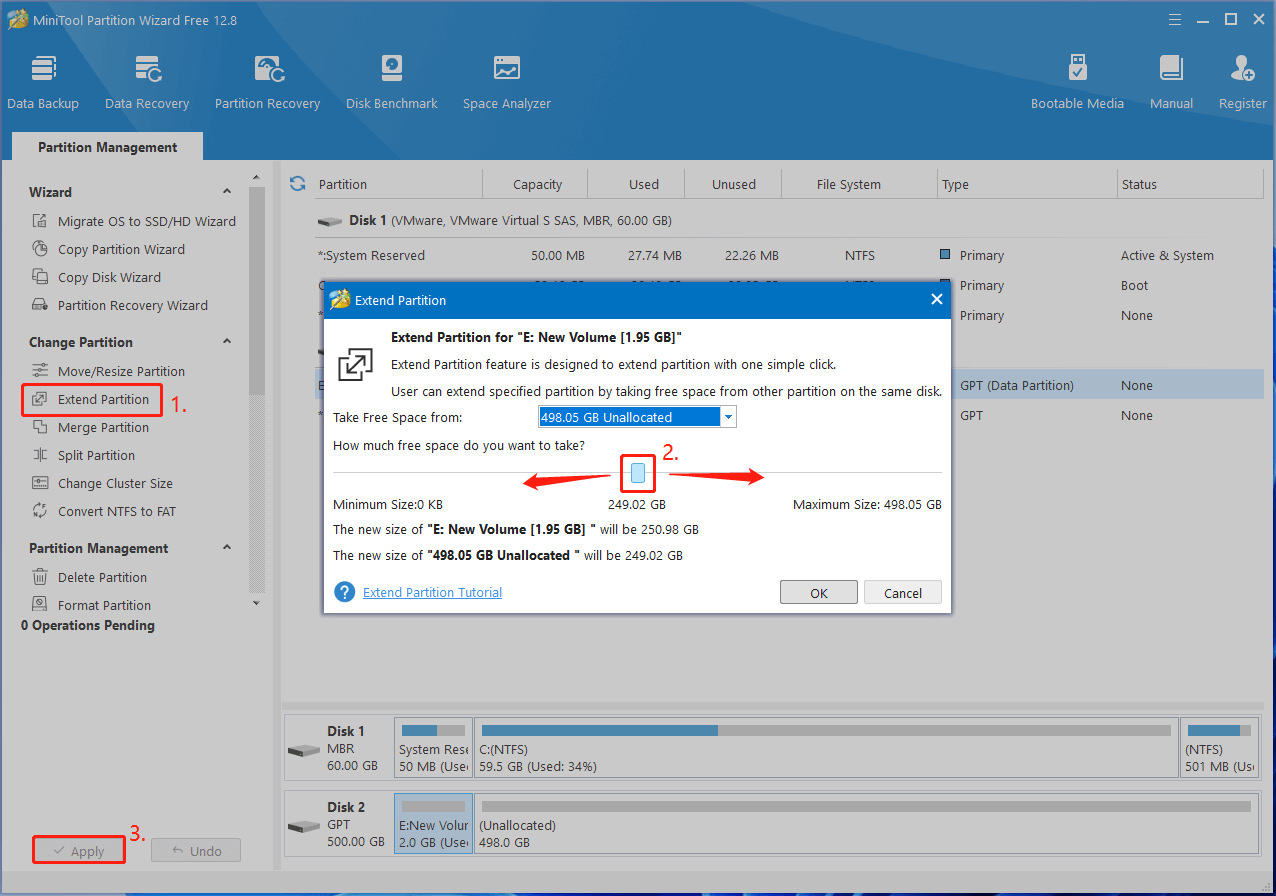The height and width of the screenshot is (896, 1276).
Task: Open the Space Analyzer tool
Action: 506,82
